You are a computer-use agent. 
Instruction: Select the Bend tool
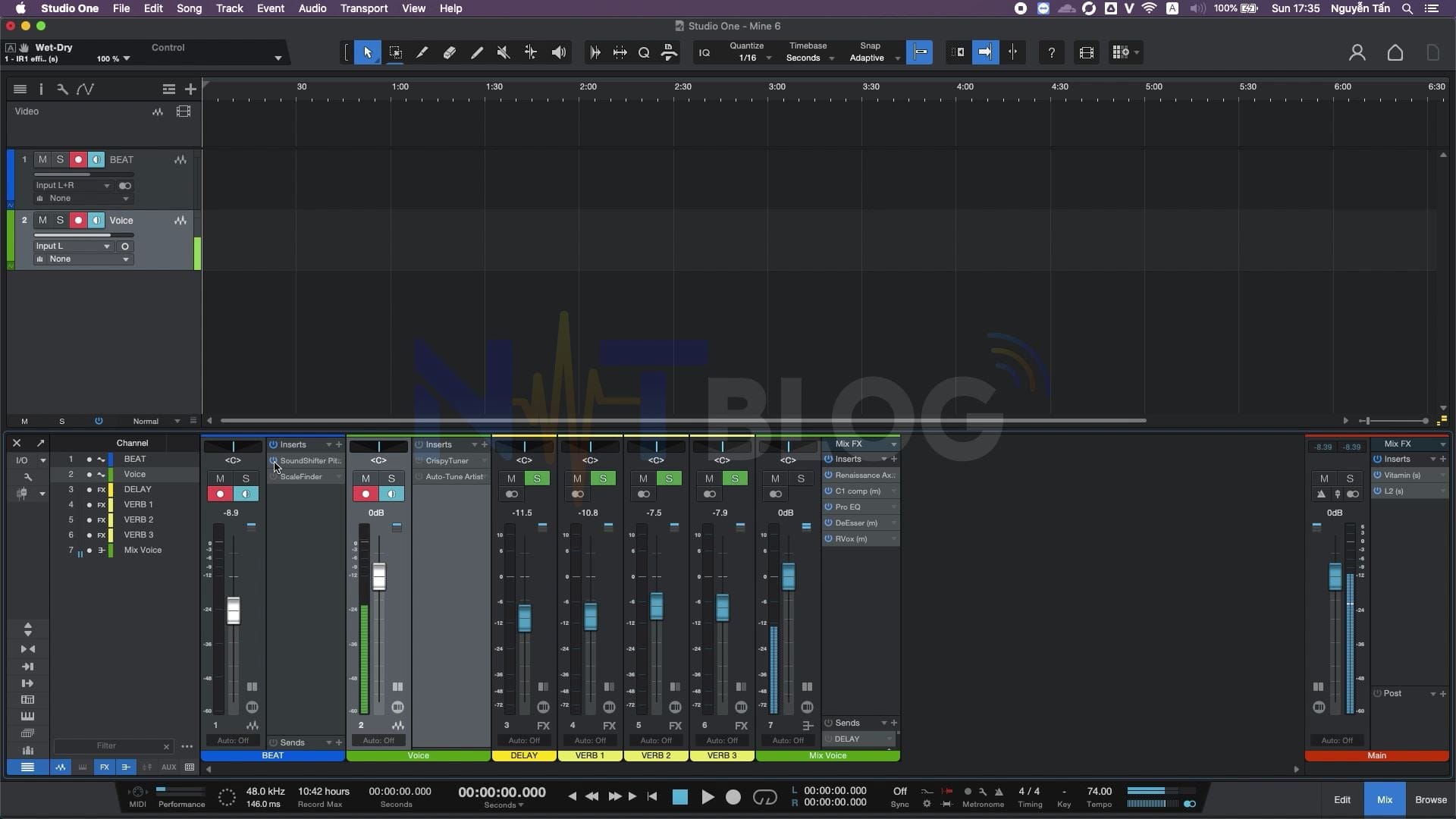point(531,52)
